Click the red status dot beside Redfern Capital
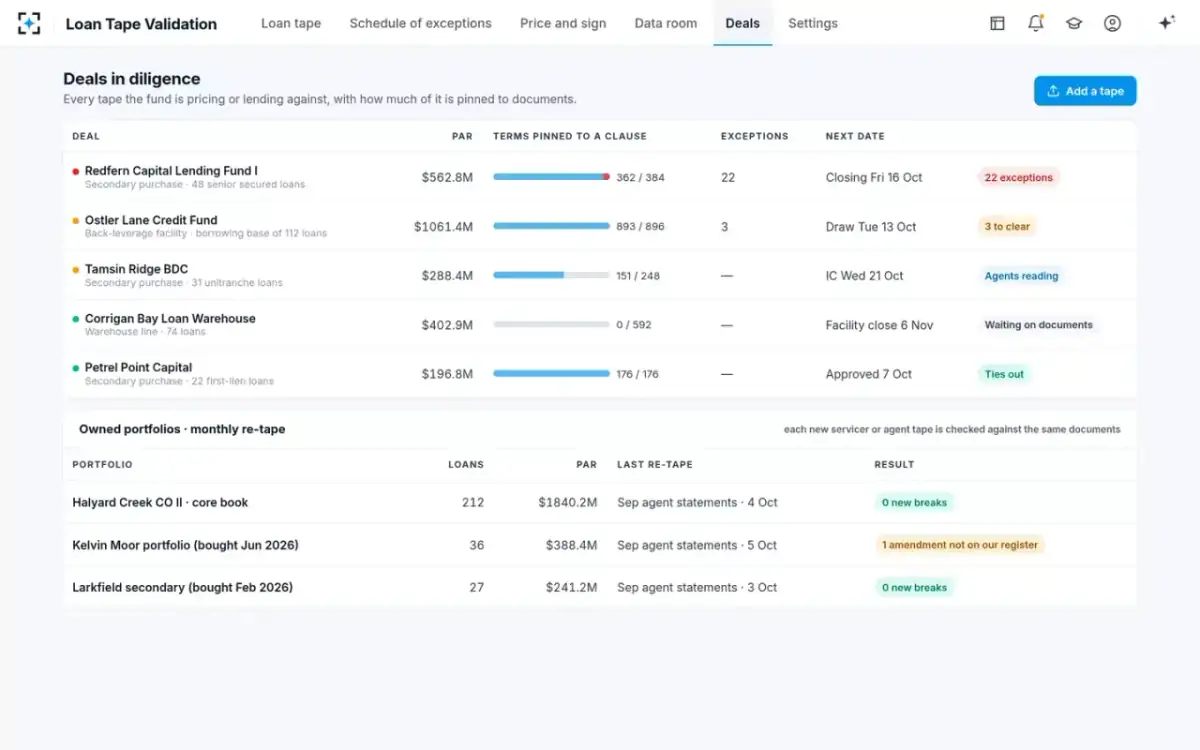The image size is (1200, 750). coord(76,171)
